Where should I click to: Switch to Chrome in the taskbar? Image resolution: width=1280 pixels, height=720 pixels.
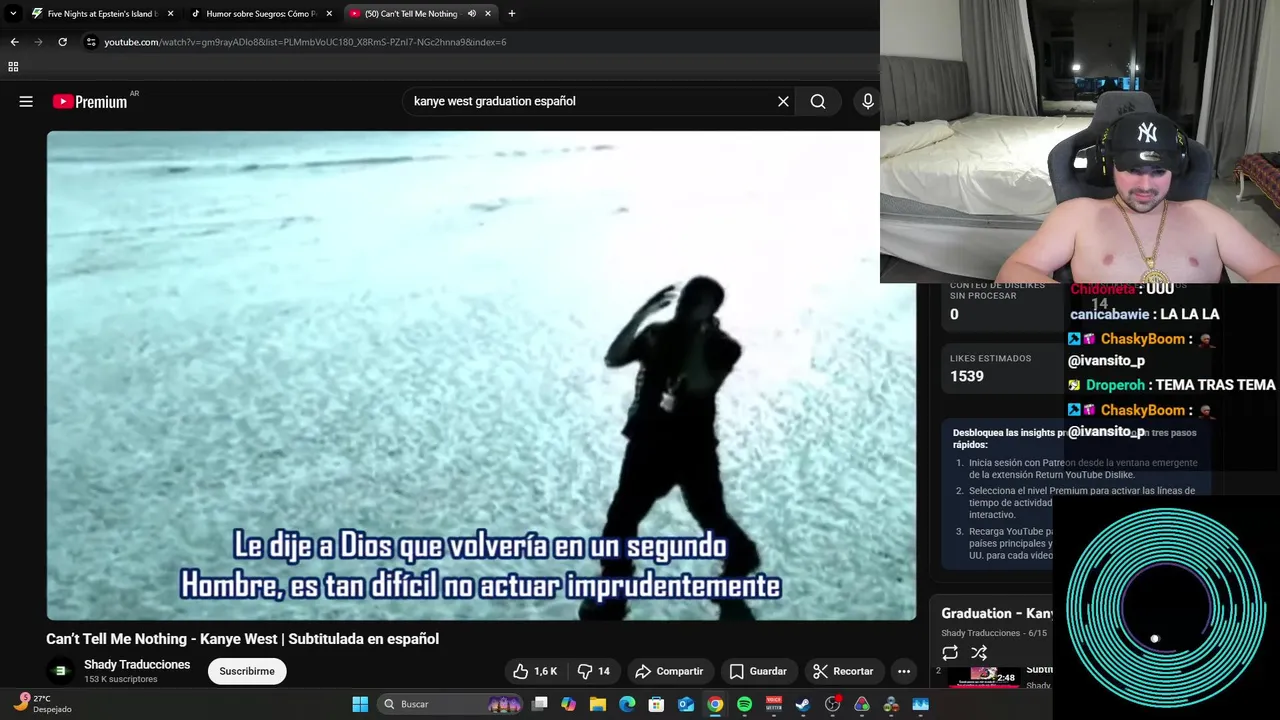[715, 704]
